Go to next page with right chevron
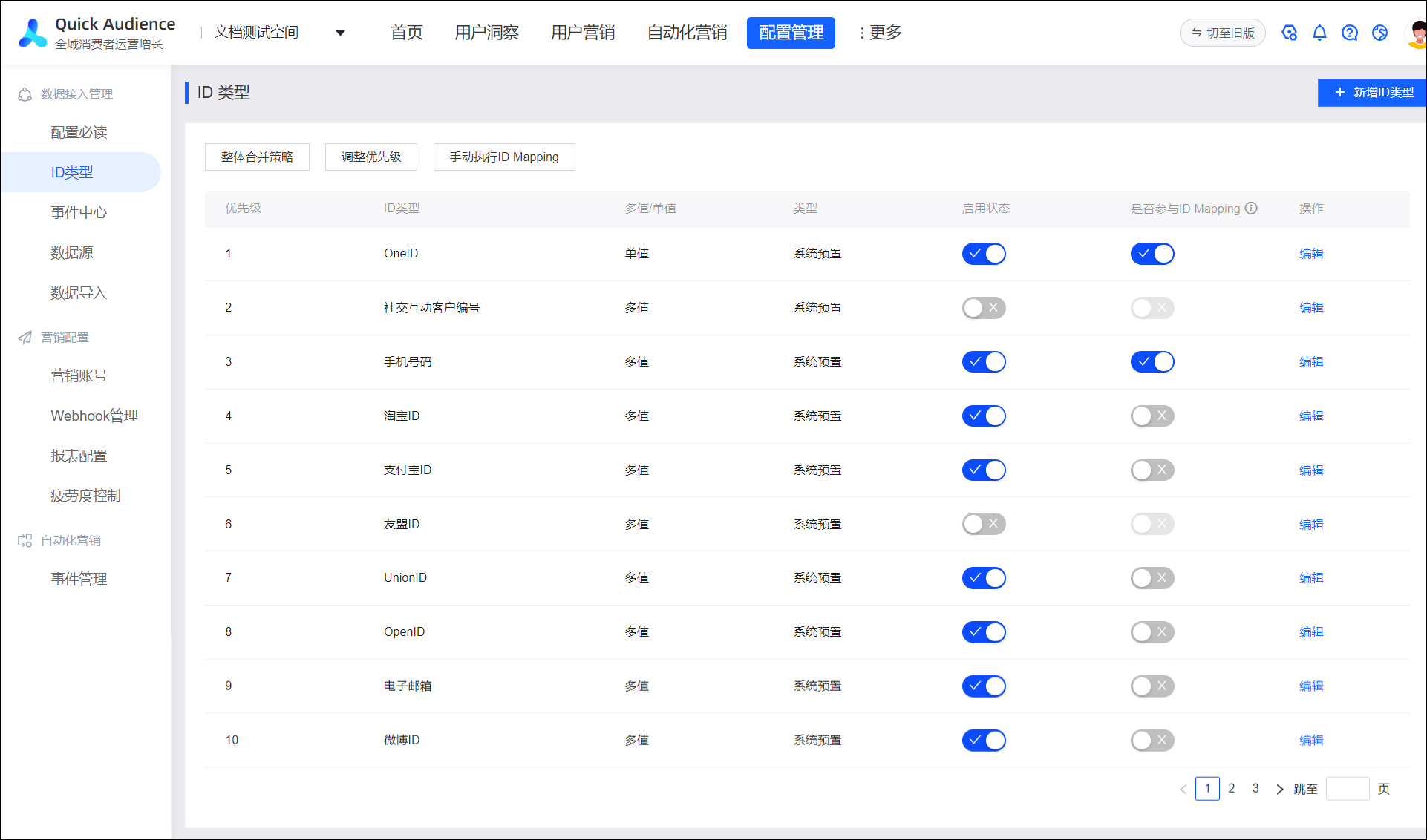This screenshot has height=840, width=1427. (x=1279, y=789)
